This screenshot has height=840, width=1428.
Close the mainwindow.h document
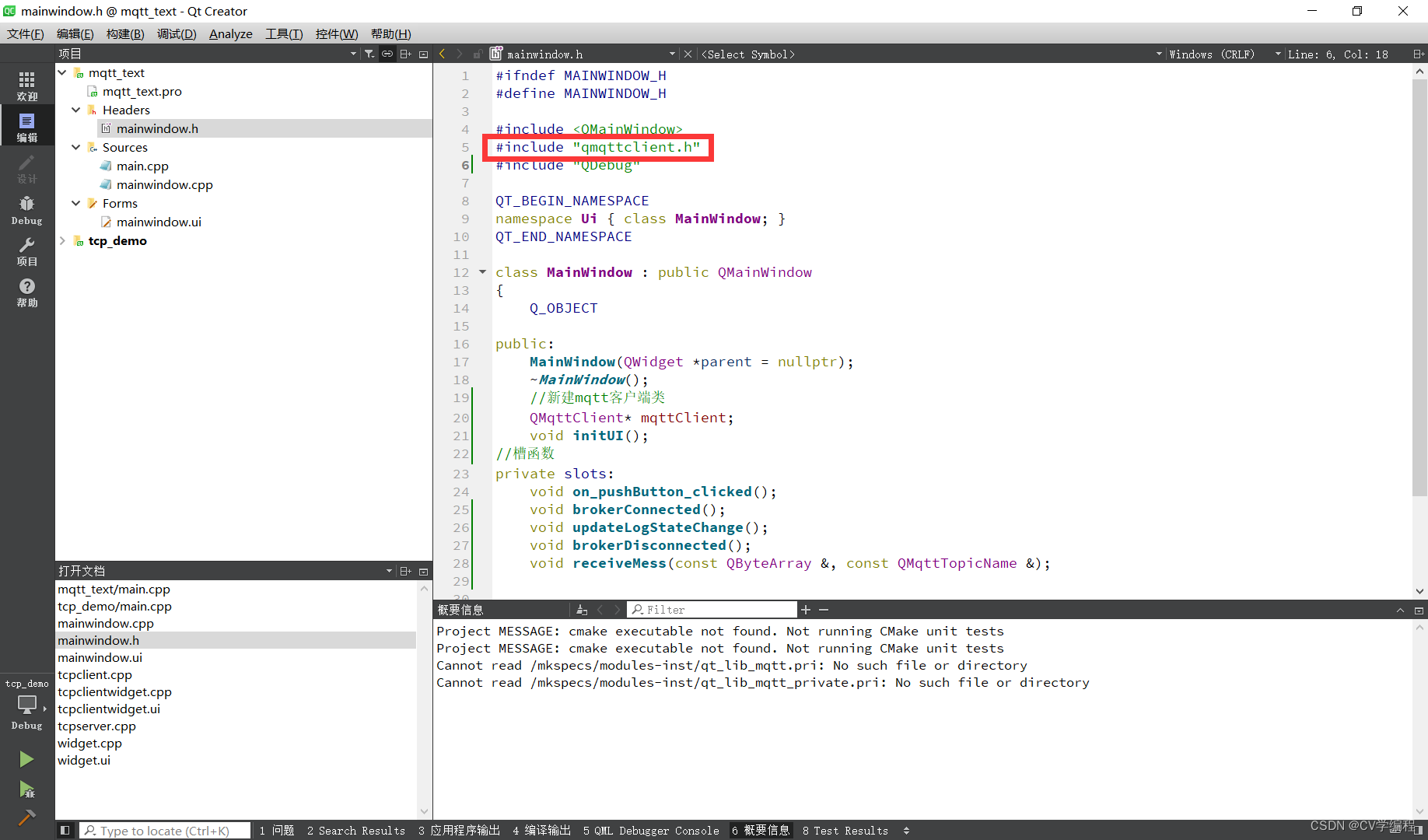(688, 54)
